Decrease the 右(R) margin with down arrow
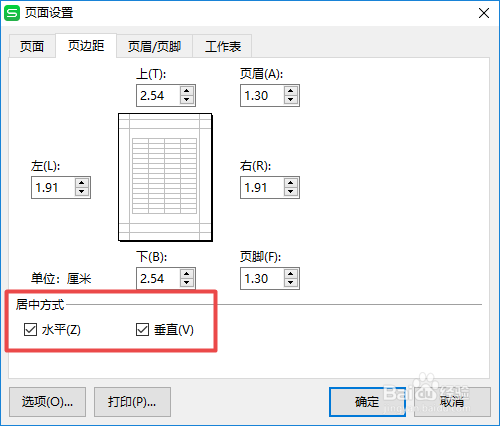This screenshot has height=426, width=500. click(x=291, y=192)
